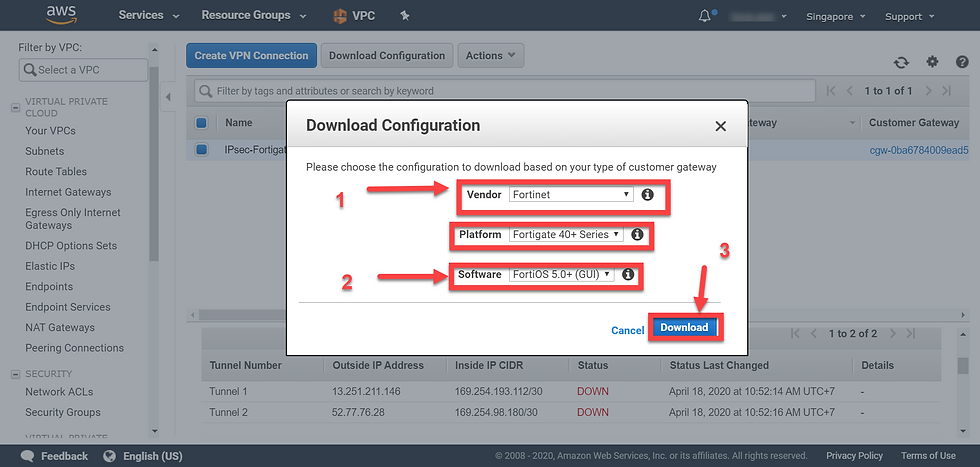Select Tunnel 2 outside IP 52.77.76.28
The image size is (980, 467).
358,413
